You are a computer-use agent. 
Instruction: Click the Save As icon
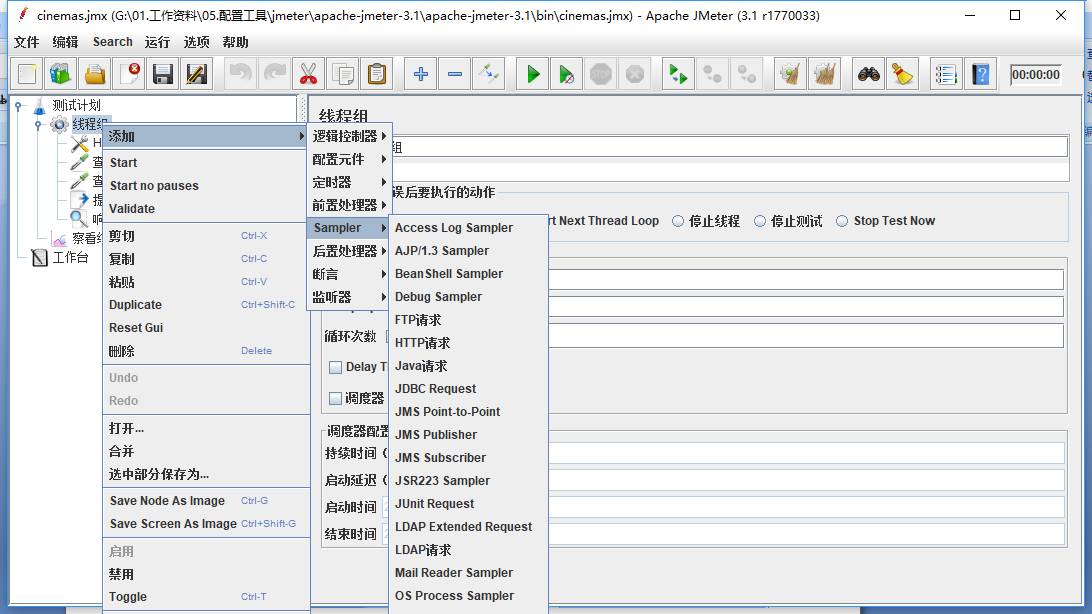pyautogui.click(x=197, y=74)
